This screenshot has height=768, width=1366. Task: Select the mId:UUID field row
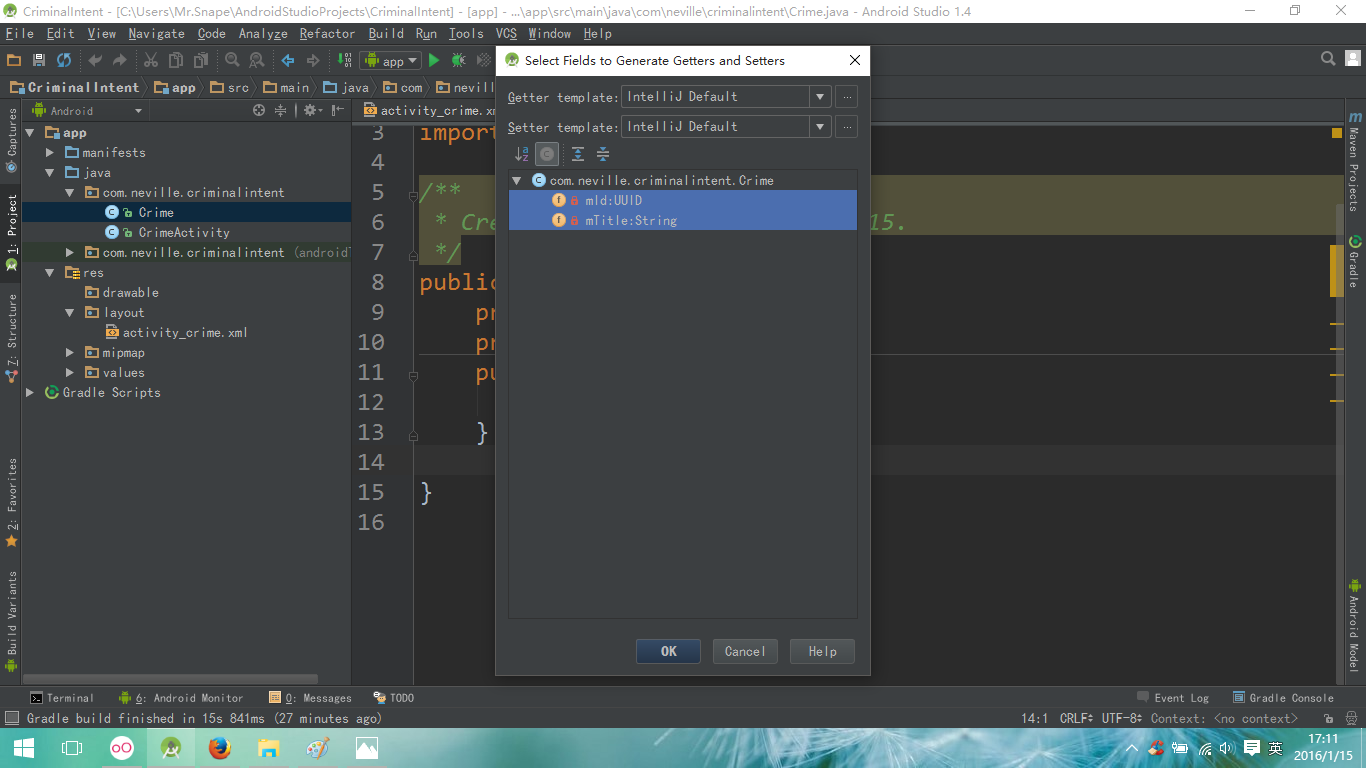[683, 201]
